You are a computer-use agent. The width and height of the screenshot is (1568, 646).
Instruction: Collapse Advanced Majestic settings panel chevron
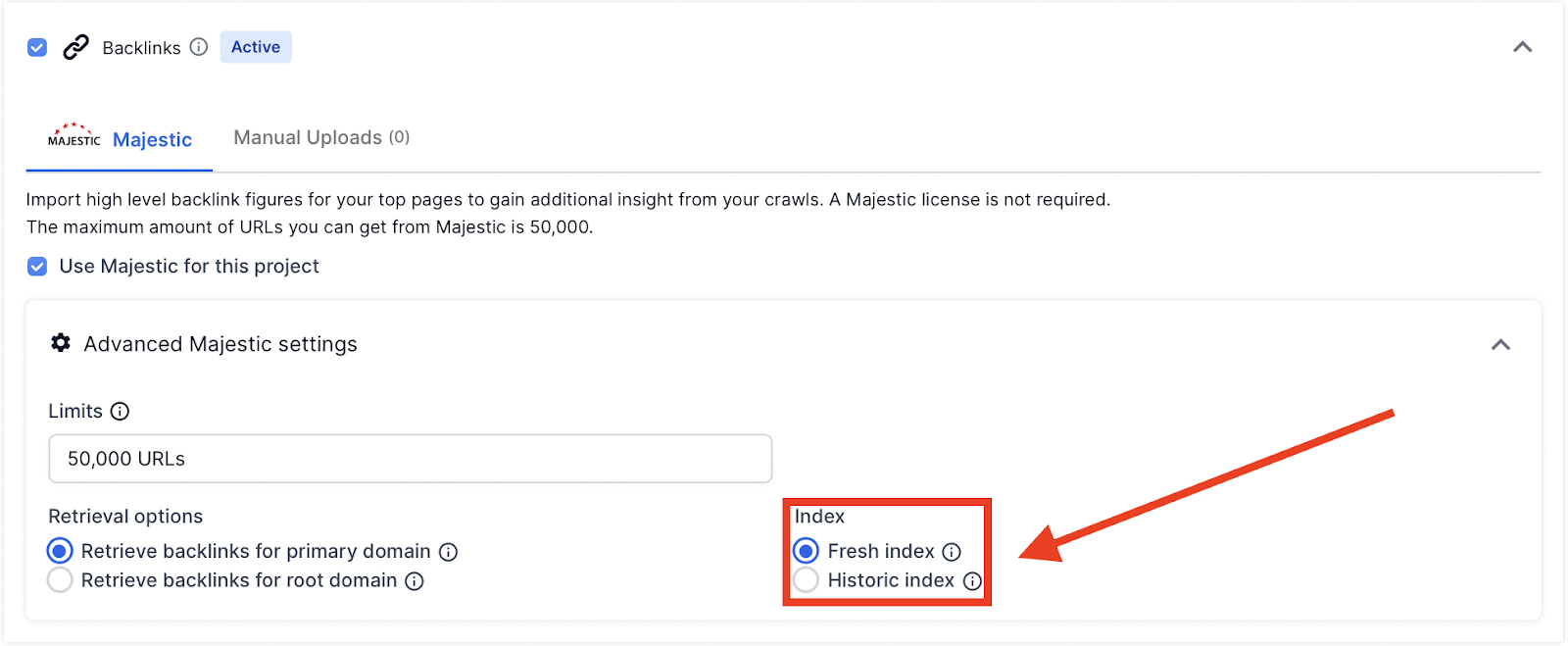1500,345
